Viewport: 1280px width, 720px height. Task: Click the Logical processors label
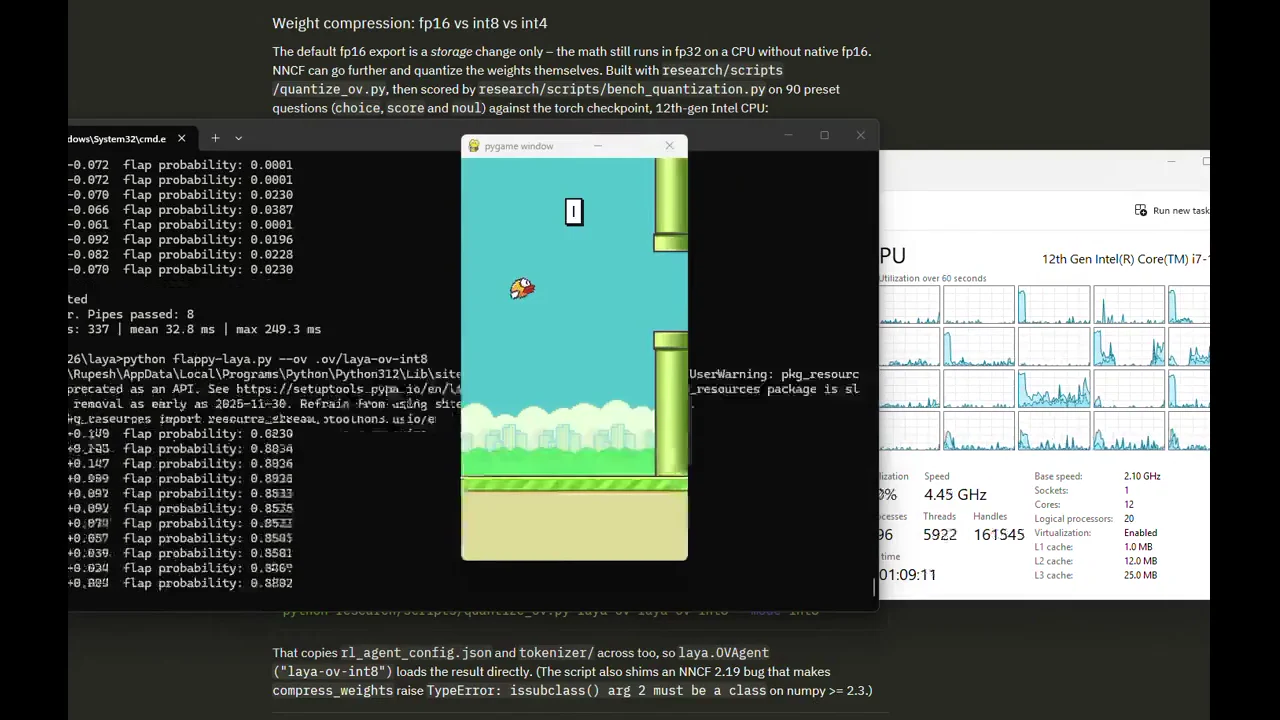[1073, 519]
